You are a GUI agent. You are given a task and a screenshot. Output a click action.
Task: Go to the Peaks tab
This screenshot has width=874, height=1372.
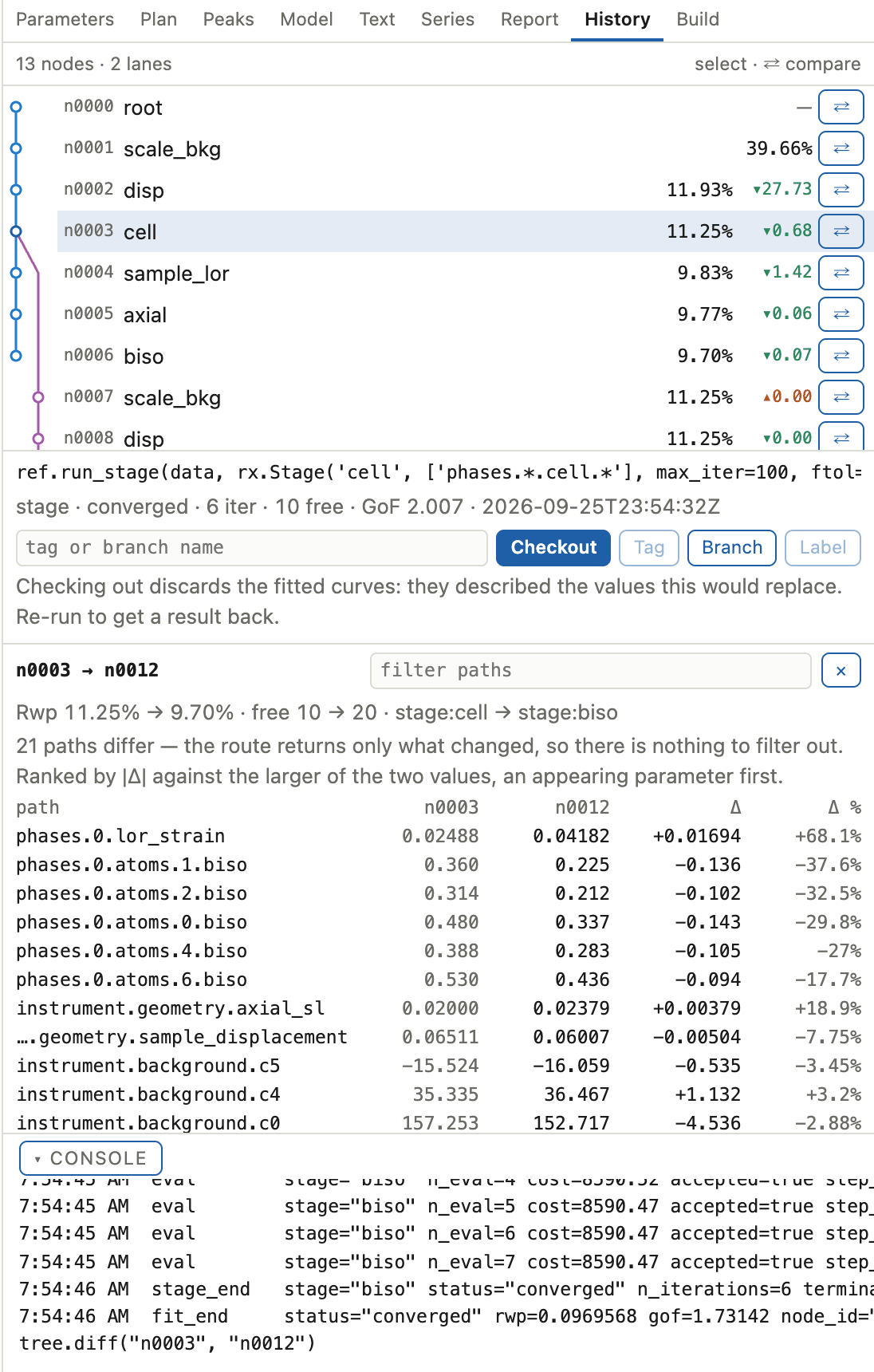pos(229,19)
